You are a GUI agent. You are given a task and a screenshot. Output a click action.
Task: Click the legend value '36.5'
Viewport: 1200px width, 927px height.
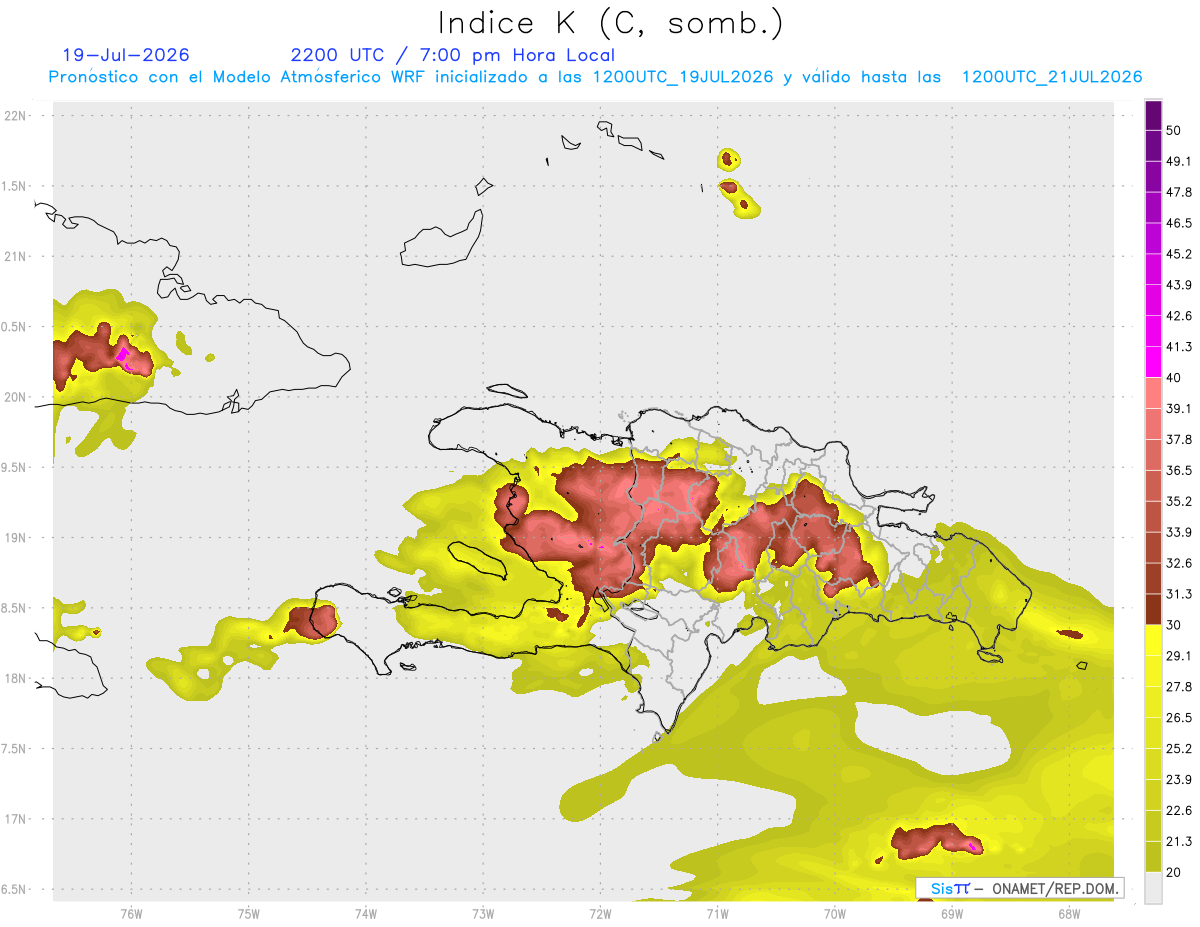[1179, 470]
